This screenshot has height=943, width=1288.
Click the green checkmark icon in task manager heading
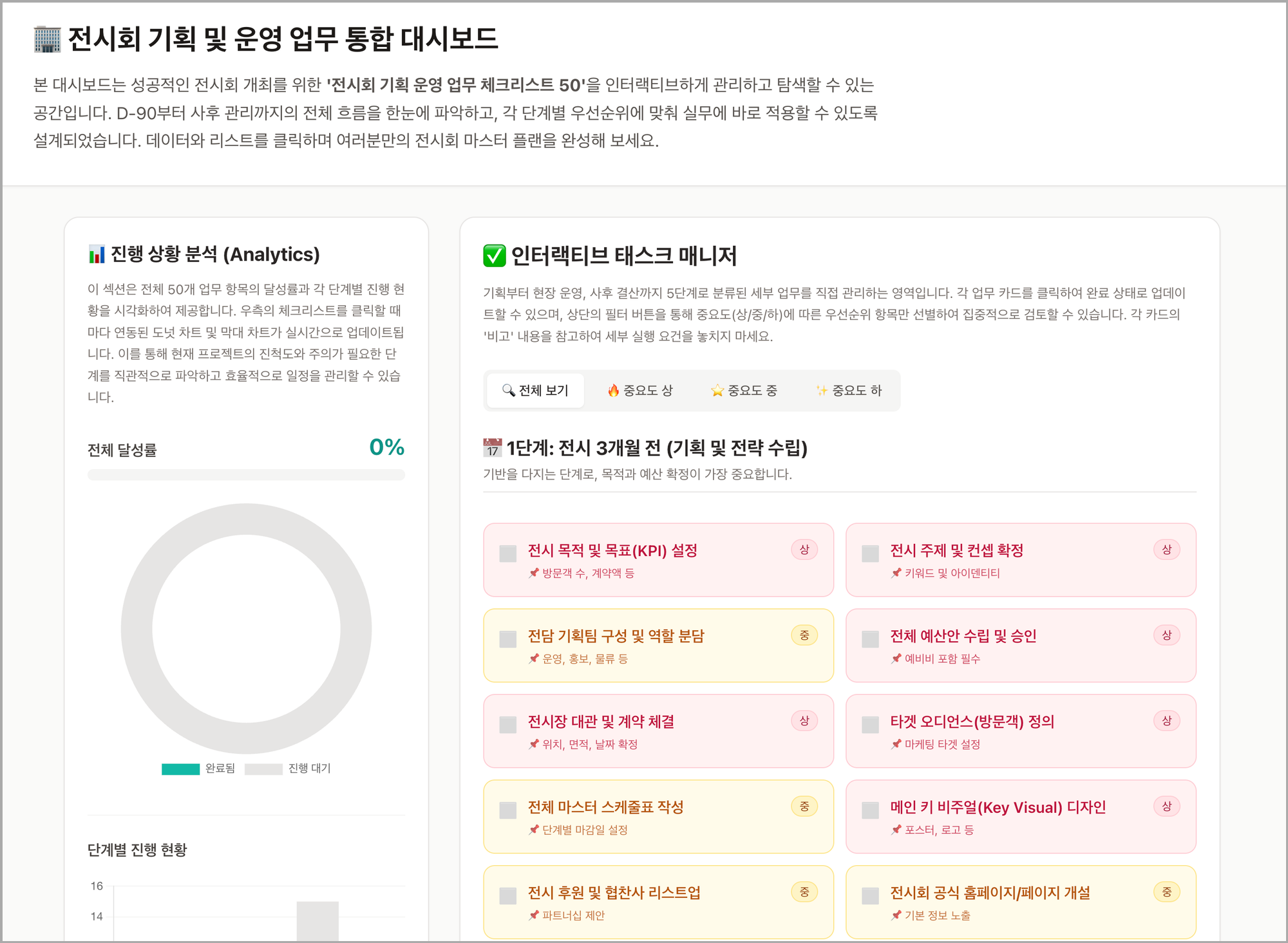point(494,256)
